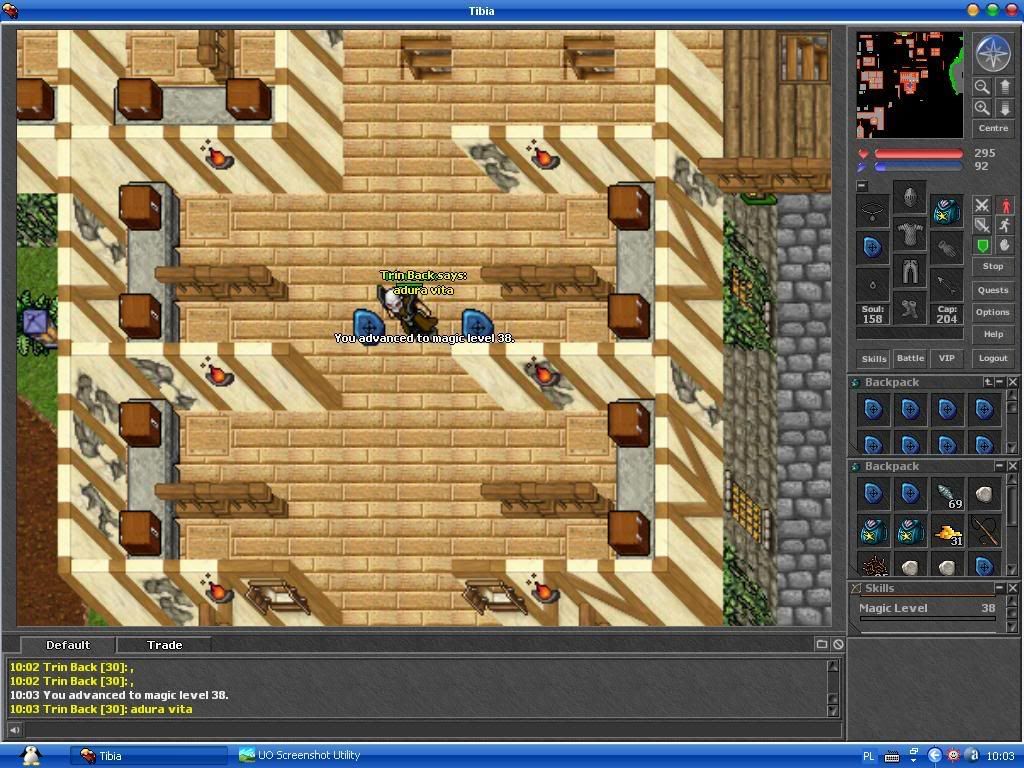Open the penguin start menu
The image size is (1024, 768).
[x=29, y=756]
